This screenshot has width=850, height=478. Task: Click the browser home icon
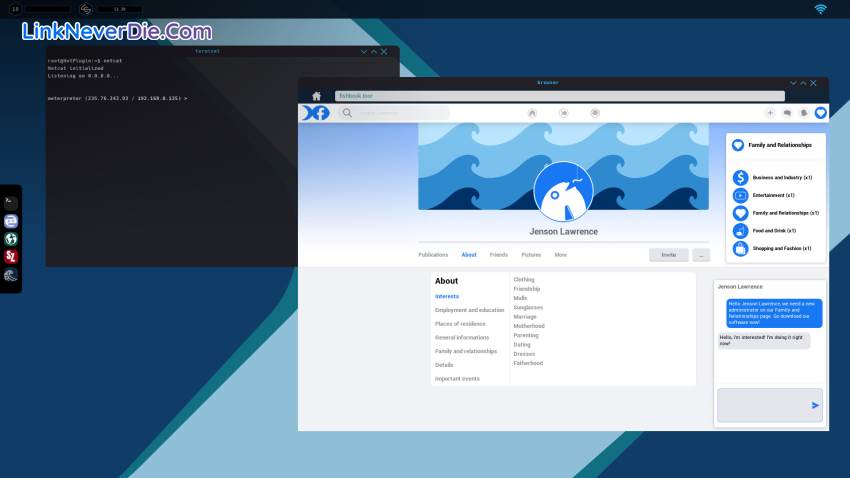click(316, 96)
